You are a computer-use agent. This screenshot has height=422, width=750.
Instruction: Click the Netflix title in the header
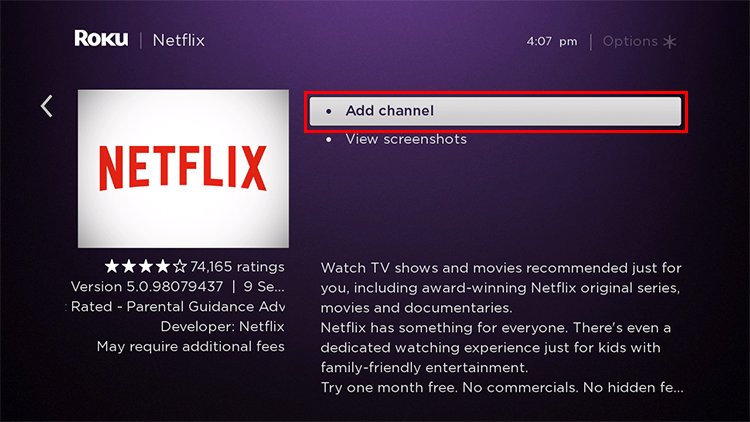pyautogui.click(x=178, y=40)
